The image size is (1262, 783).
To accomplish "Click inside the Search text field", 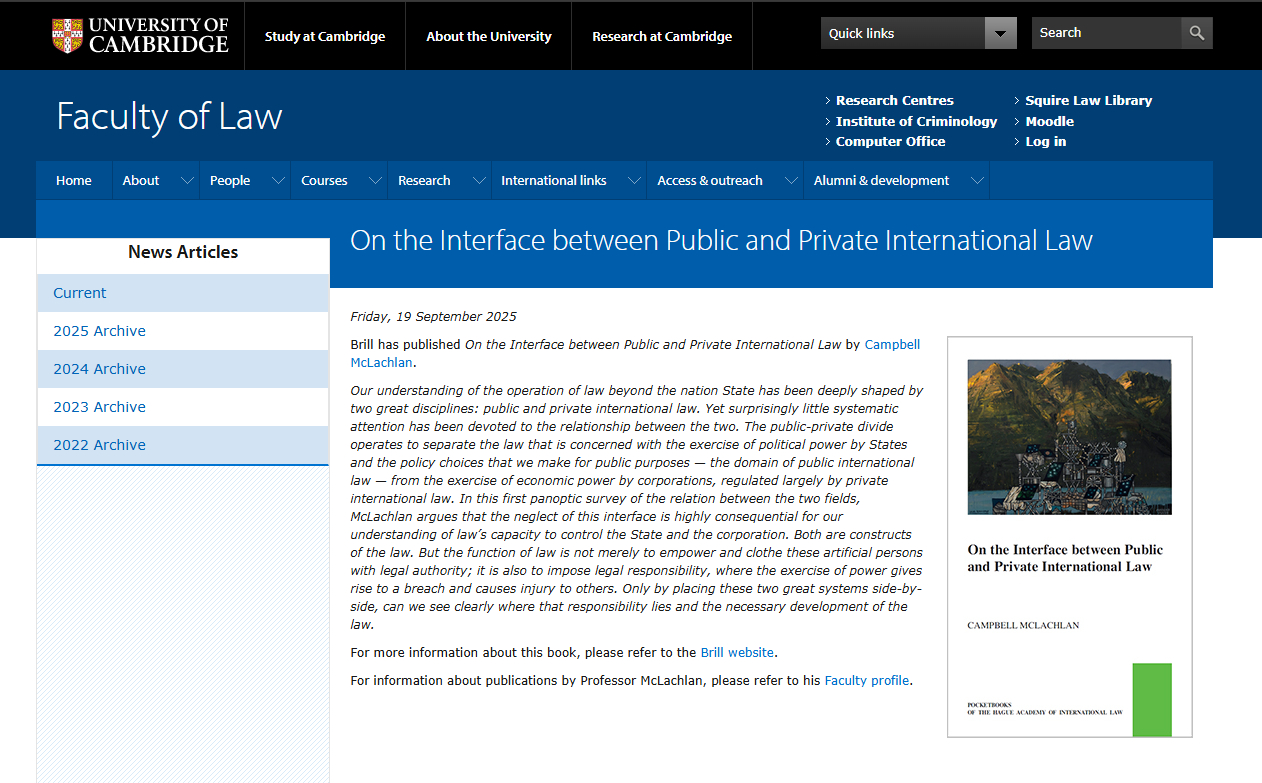I will tap(1105, 33).
